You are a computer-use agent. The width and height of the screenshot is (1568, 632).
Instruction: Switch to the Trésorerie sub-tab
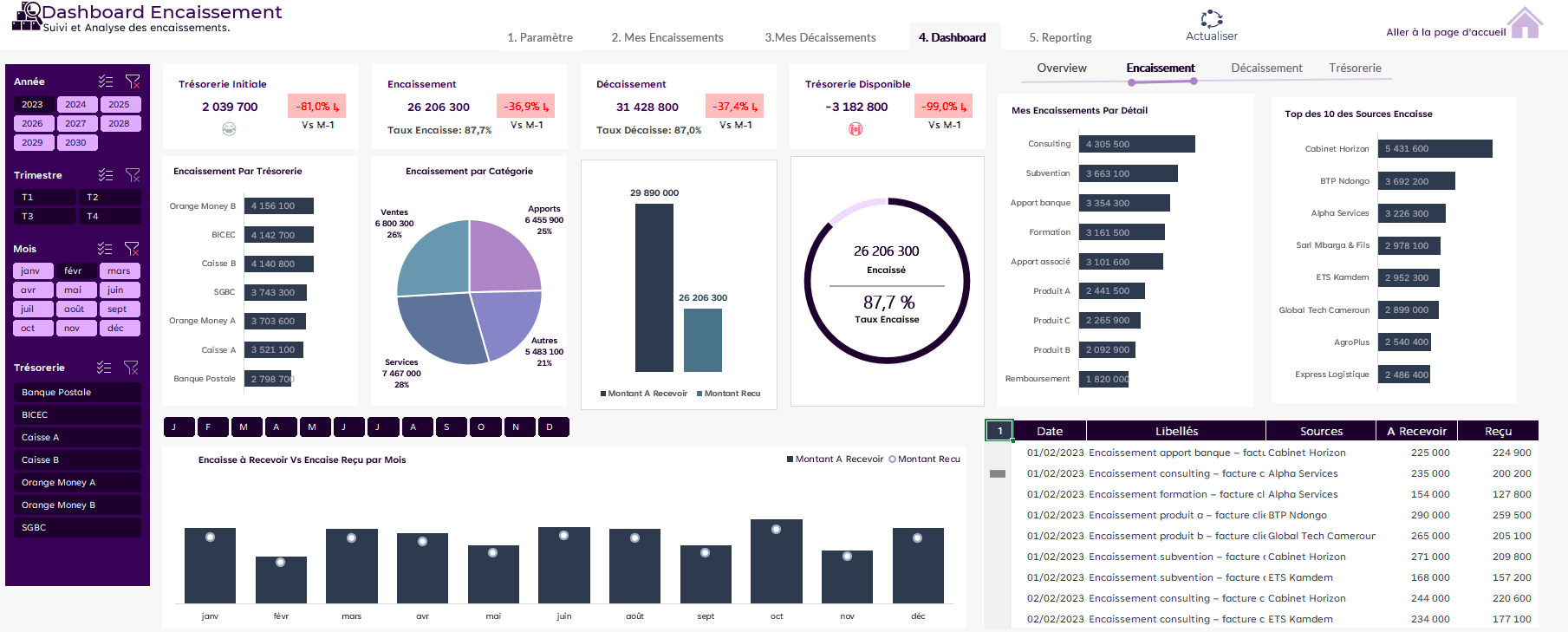(1355, 68)
